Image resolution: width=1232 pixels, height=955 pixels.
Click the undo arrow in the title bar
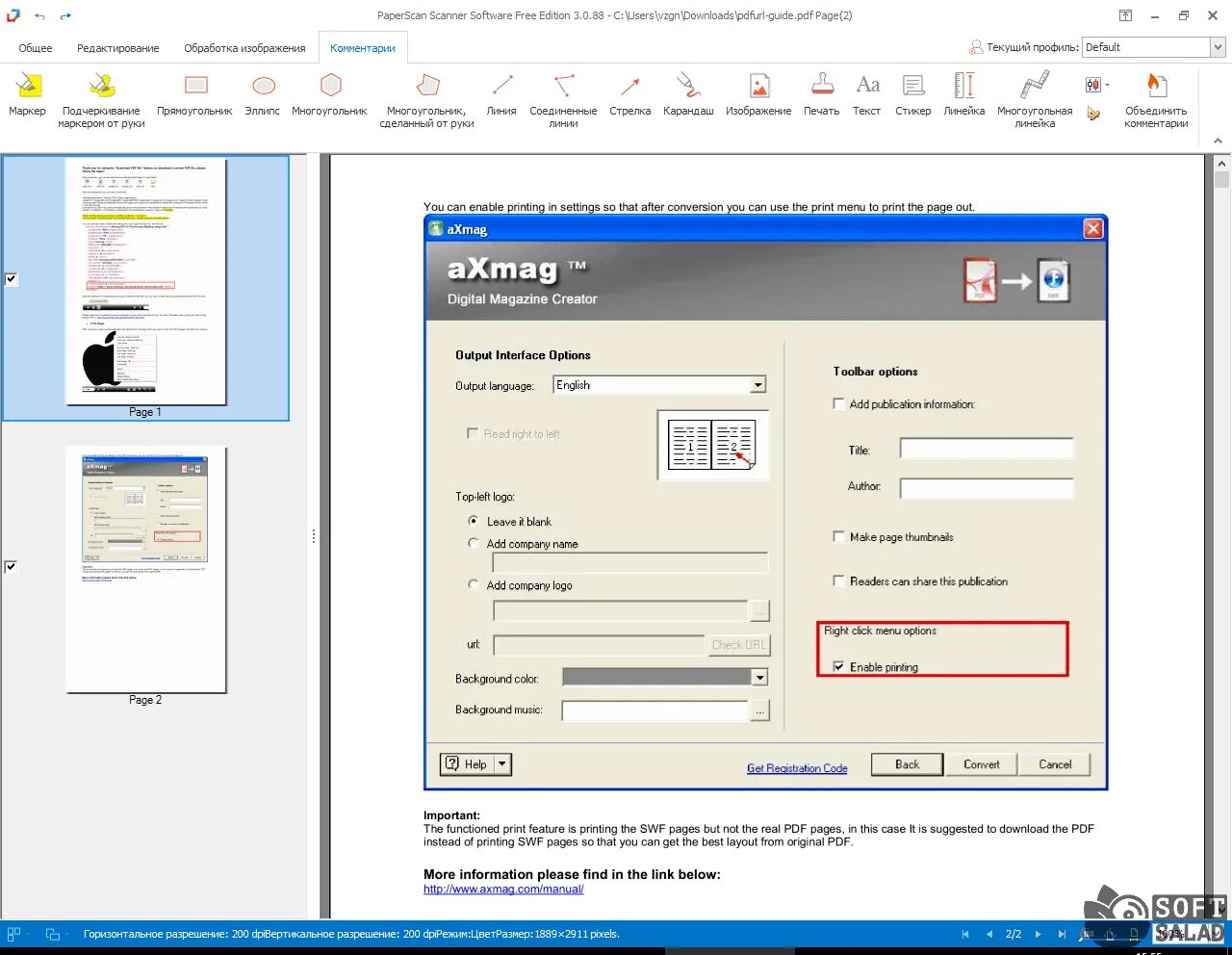pos(40,15)
